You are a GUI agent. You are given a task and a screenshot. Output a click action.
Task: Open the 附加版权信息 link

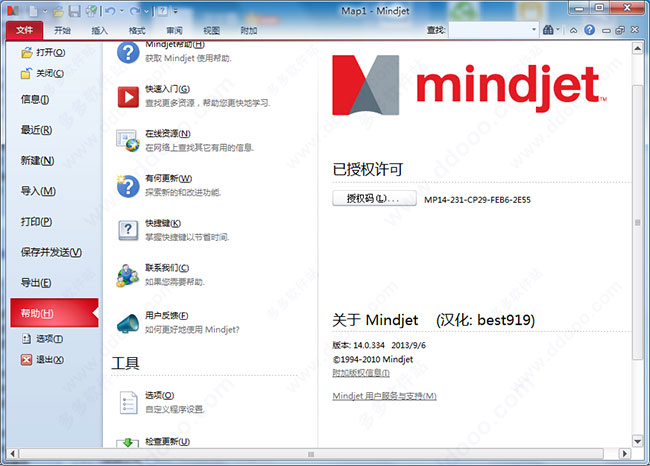point(361,373)
